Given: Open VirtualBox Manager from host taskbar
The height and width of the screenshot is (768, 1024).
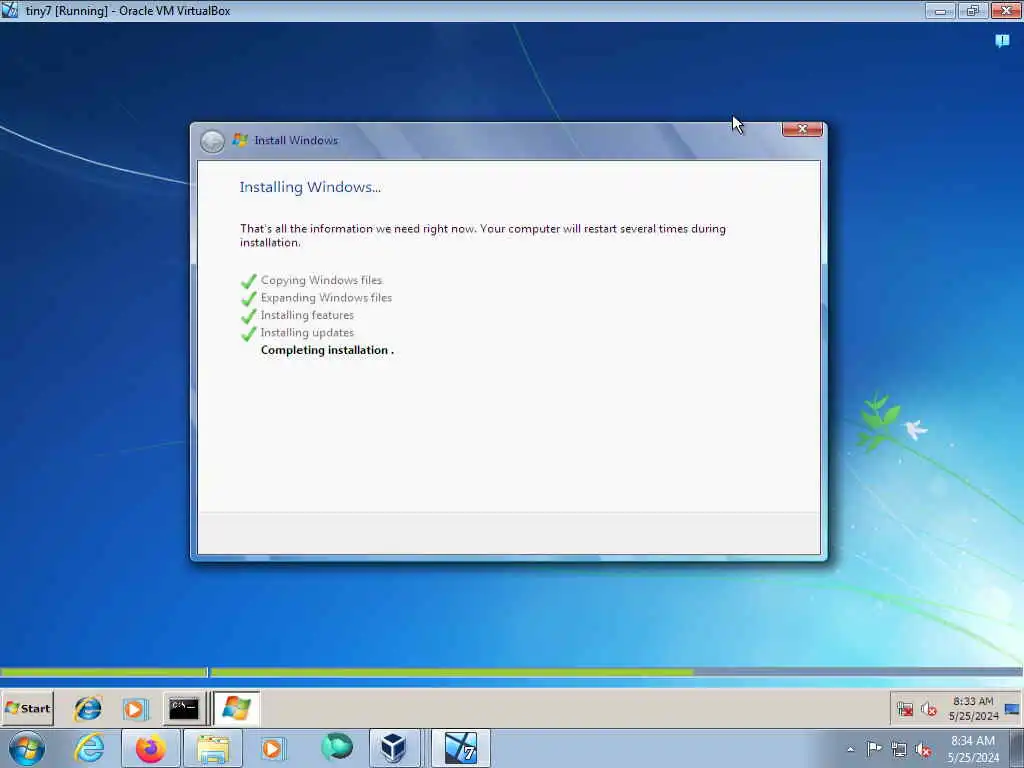Looking at the screenshot, I should tap(394, 748).
